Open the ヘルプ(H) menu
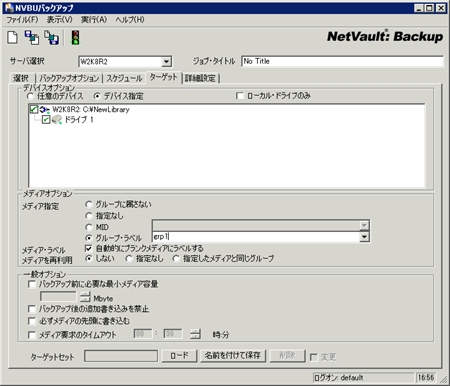 pyautogui.click(x=130, y=20)
